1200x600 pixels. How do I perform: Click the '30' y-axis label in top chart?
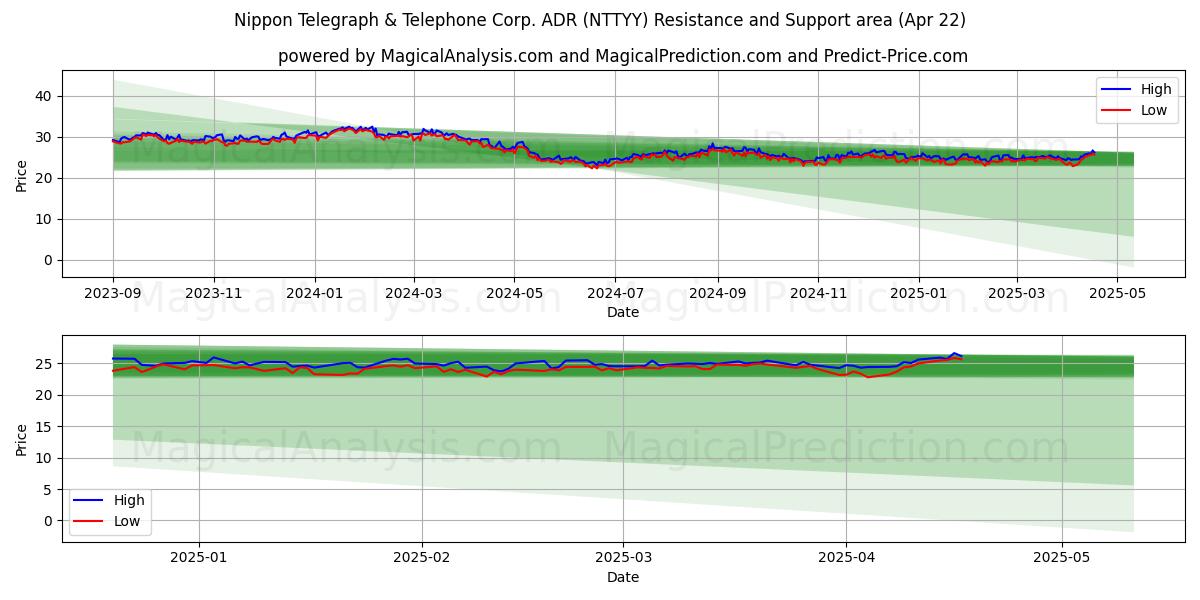[x=45, y=137]
